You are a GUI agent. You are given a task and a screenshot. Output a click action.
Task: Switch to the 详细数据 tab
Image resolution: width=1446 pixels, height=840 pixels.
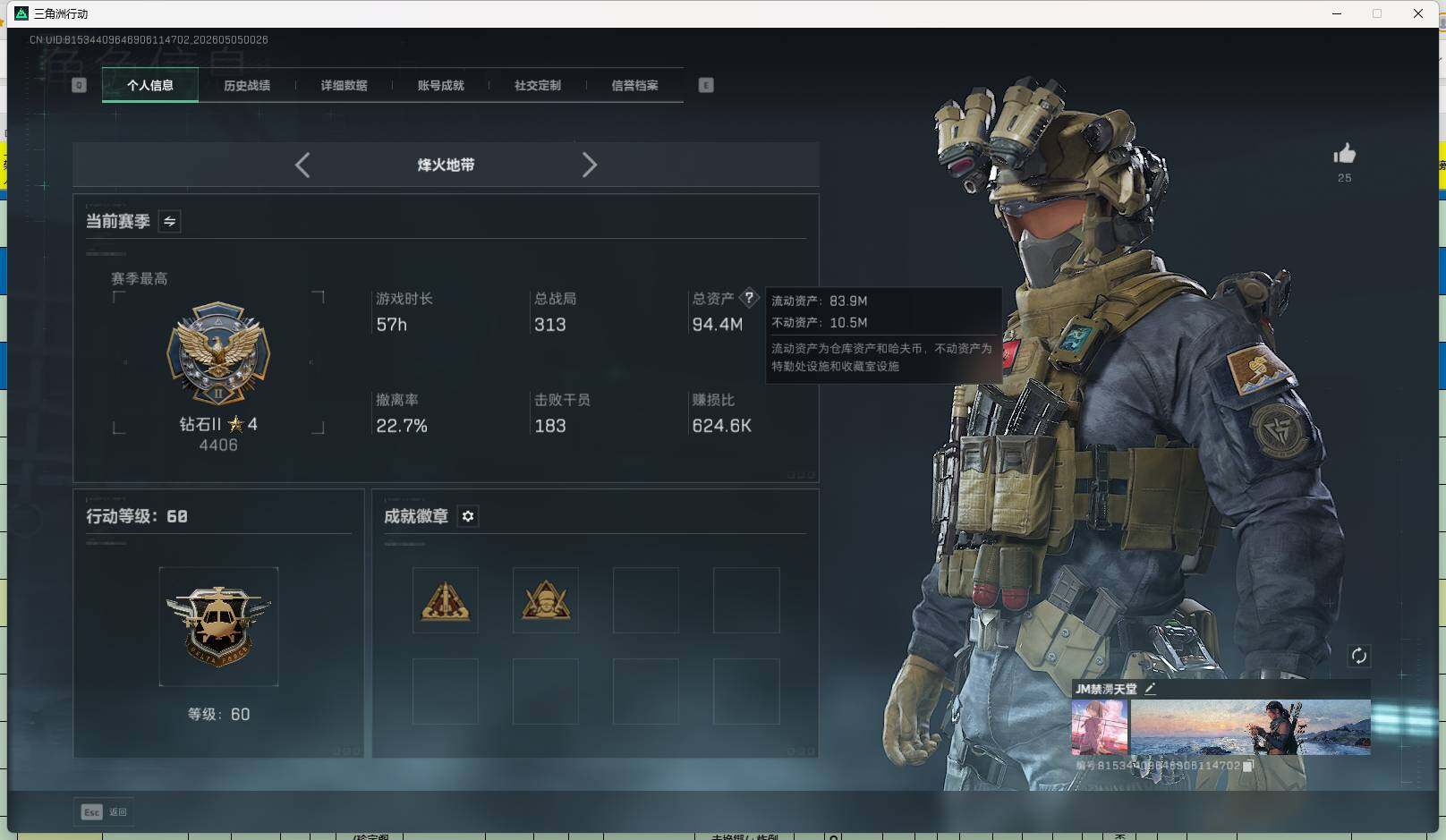tap(344, 86)
